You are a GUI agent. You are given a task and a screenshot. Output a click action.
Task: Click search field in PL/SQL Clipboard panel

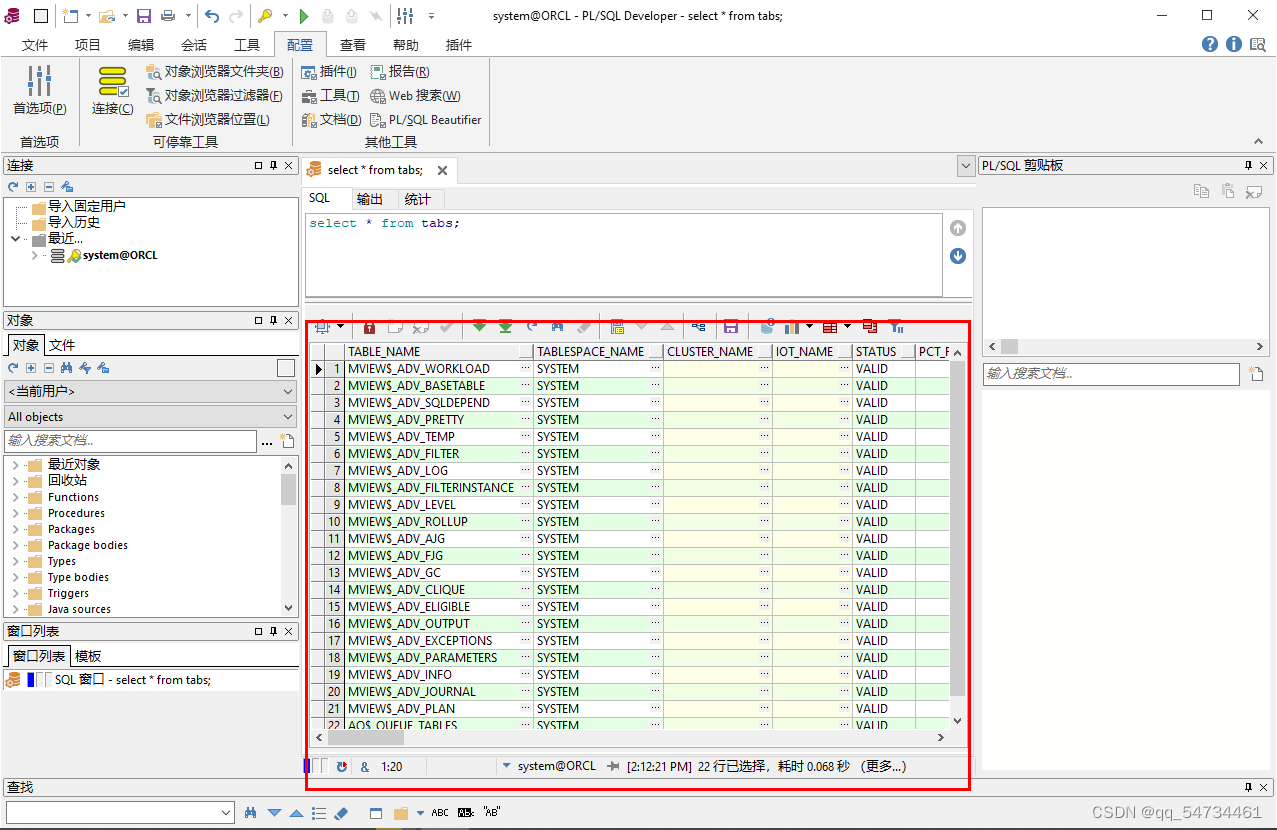(x=1111, y=373)
